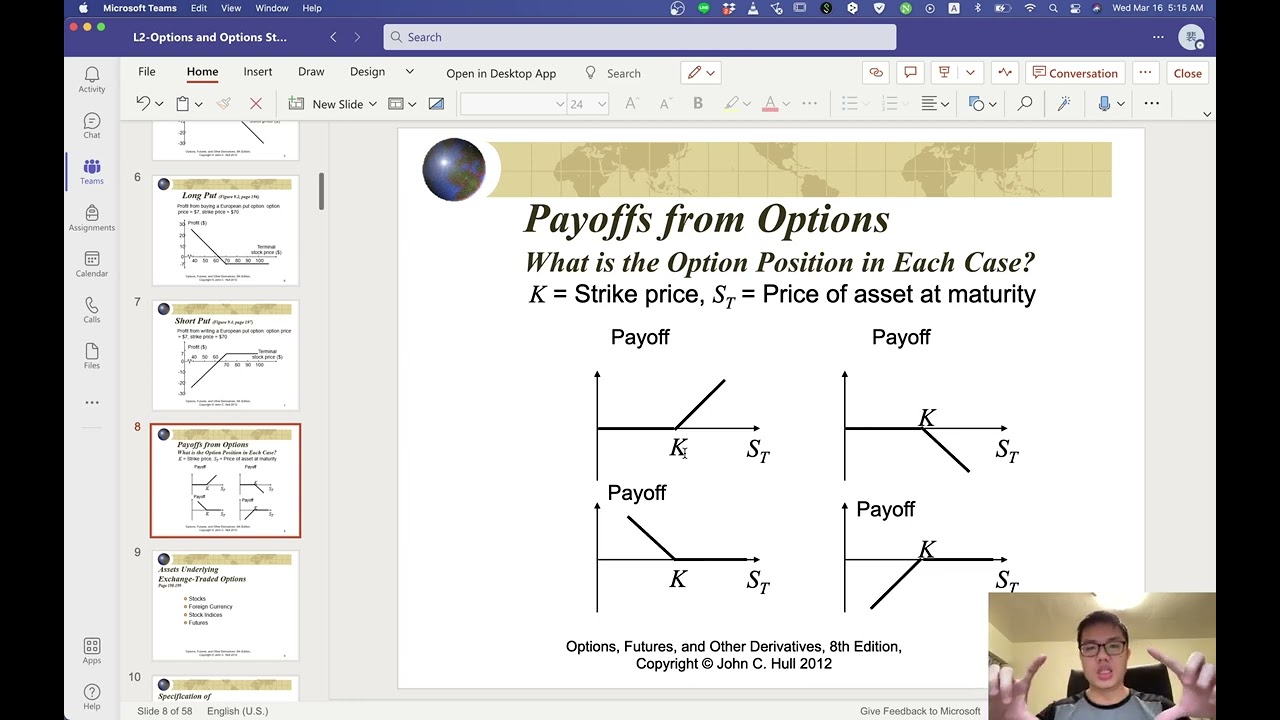
Task: Toggle numbered list
Action: click(x=889, y=103)
